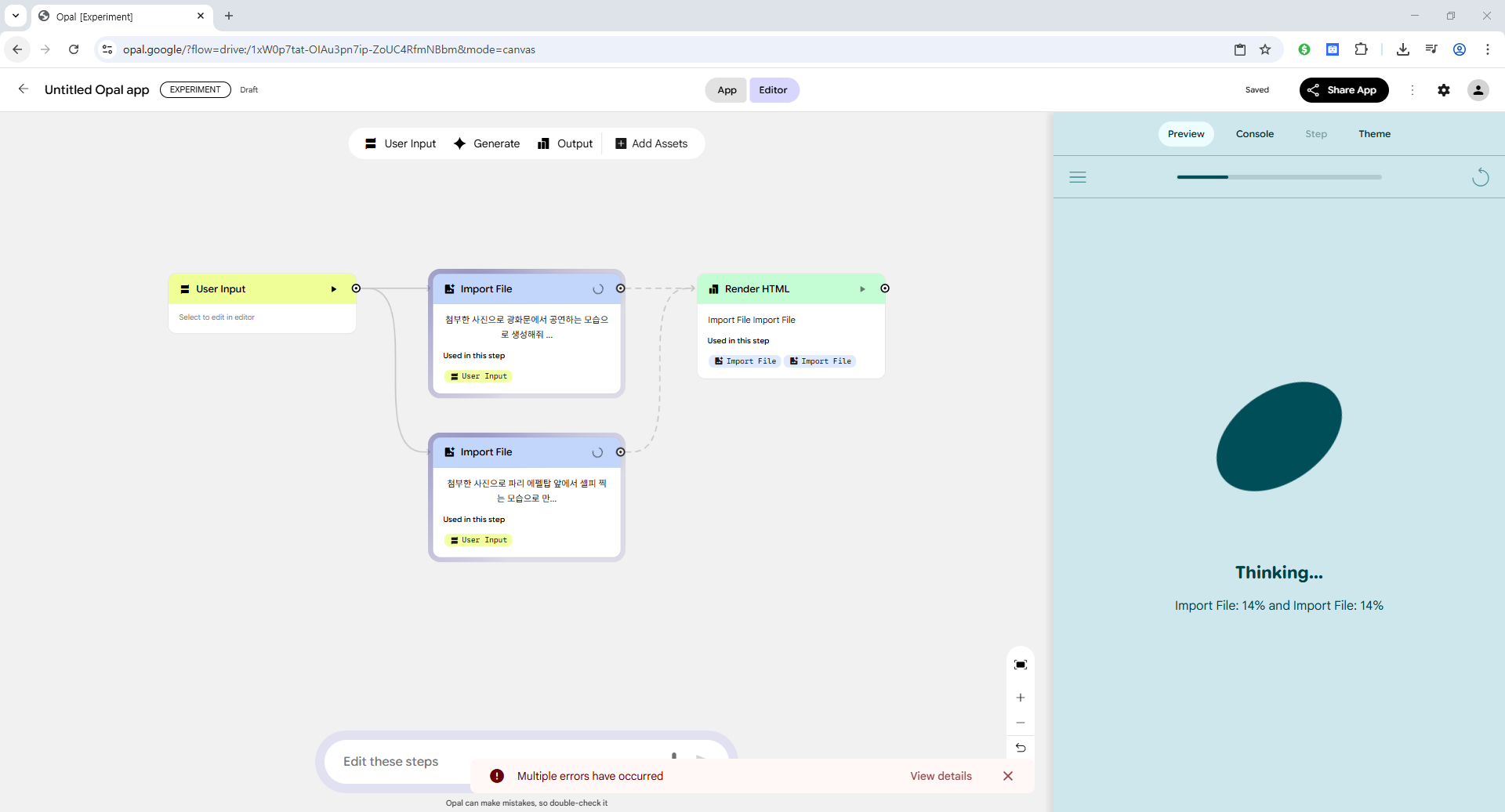Viewport: 1505px width, 812px height.
Task: Click second Import File chip in Render HTML
Action: coord(820,361)
